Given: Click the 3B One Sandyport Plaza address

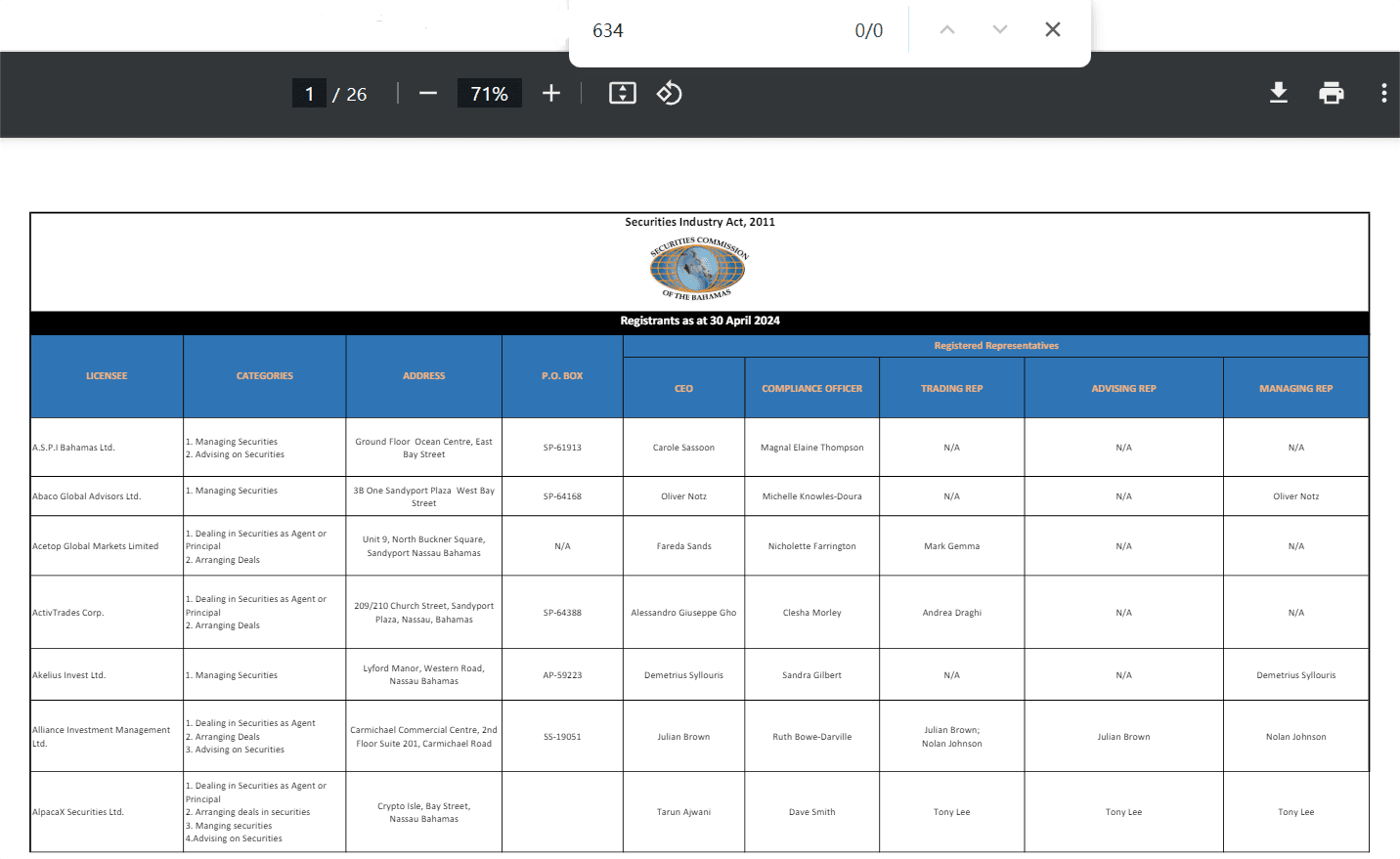Looking at the screenshot, I should [424, 496].
